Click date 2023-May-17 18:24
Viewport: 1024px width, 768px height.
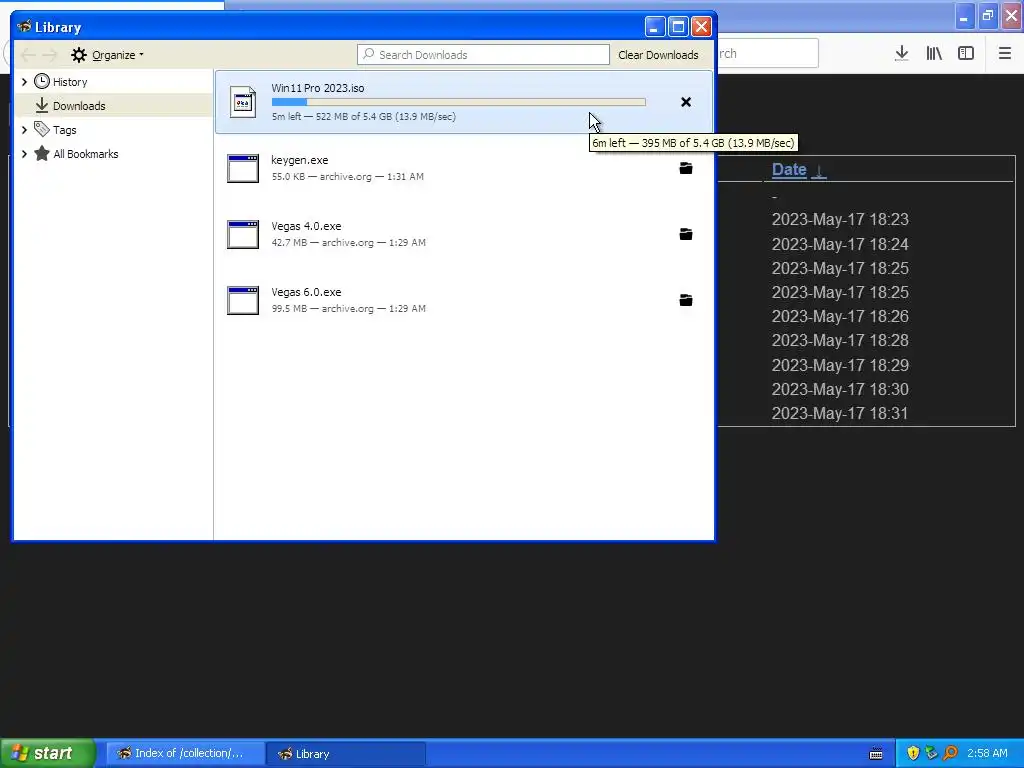840,244
